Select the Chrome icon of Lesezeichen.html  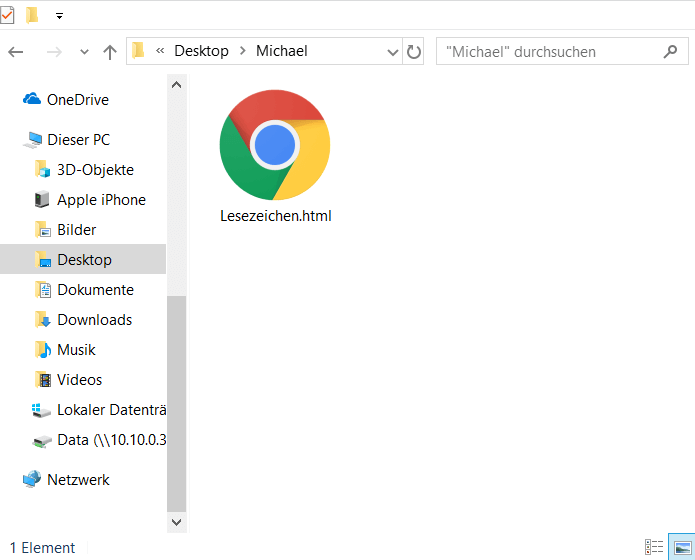[x=275, y=145]
